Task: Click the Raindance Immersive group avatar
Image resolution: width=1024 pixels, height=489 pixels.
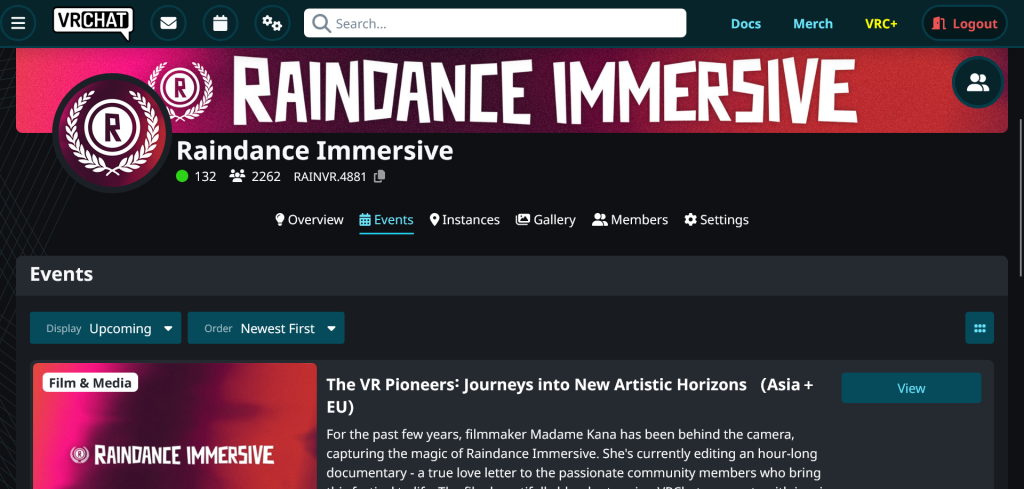Action: pos(112,132)
